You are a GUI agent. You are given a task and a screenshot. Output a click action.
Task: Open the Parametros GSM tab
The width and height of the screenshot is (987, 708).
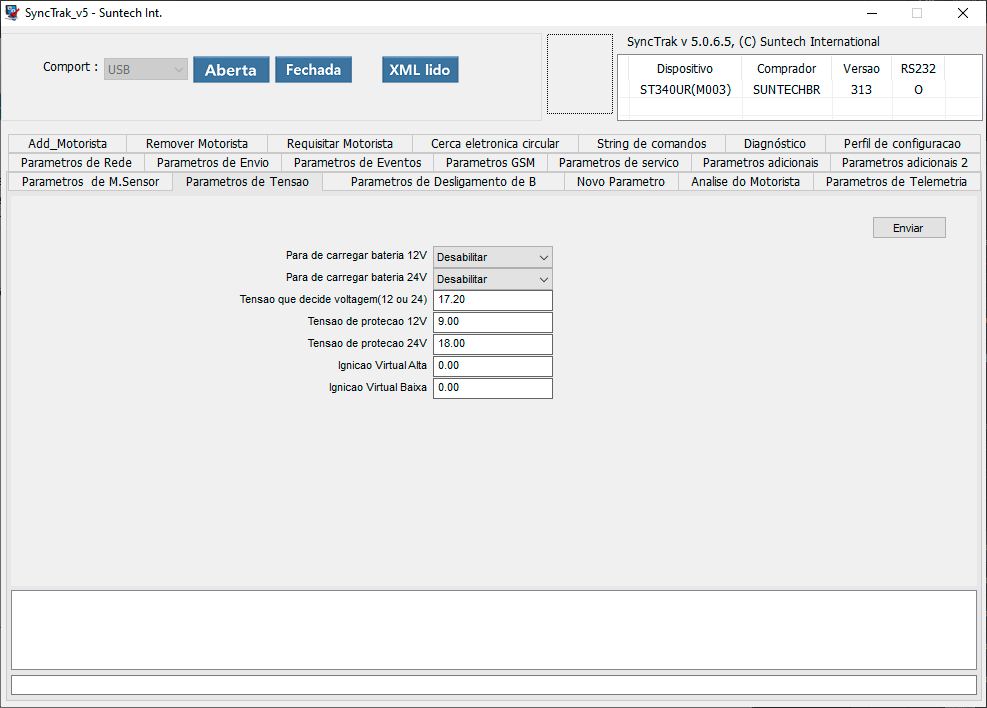pos(490,163)
